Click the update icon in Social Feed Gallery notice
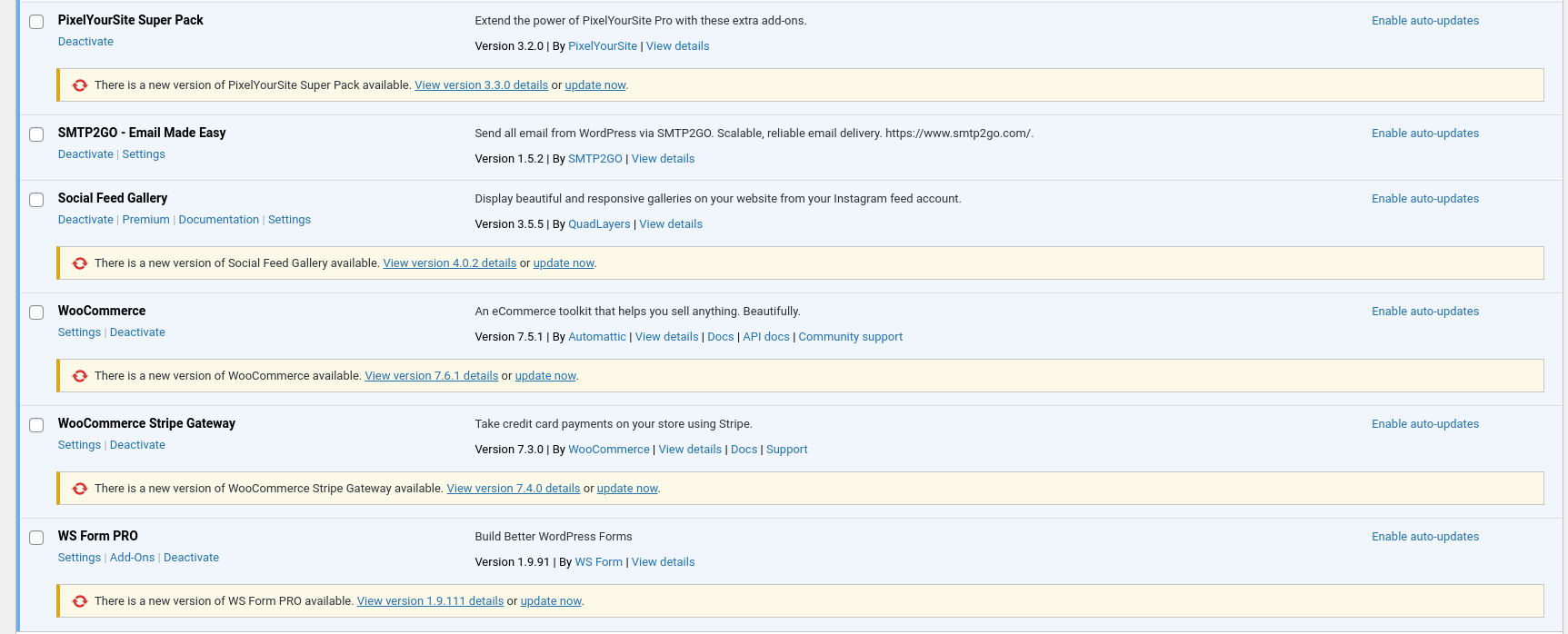1568x634 pixels. 80,263
